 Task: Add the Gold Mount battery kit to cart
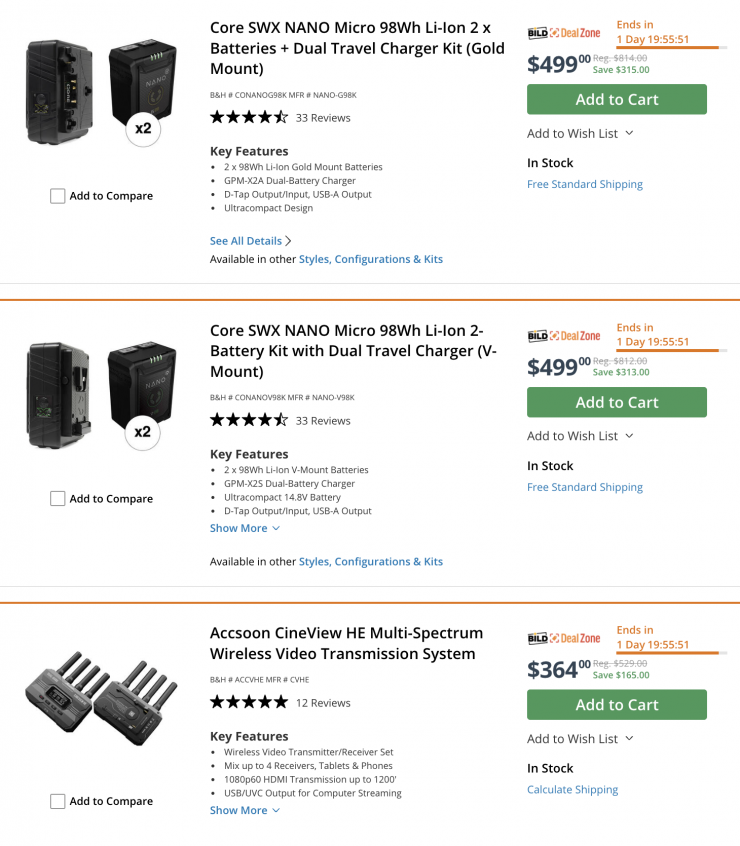[x=616, y=99]
